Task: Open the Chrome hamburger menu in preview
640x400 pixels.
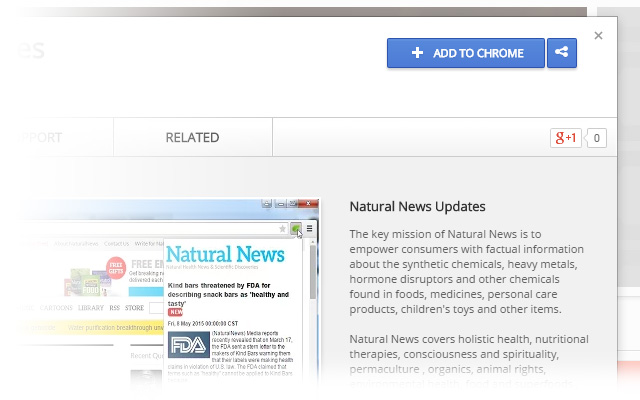Action: pyautogui.click(x=310, y=229)
